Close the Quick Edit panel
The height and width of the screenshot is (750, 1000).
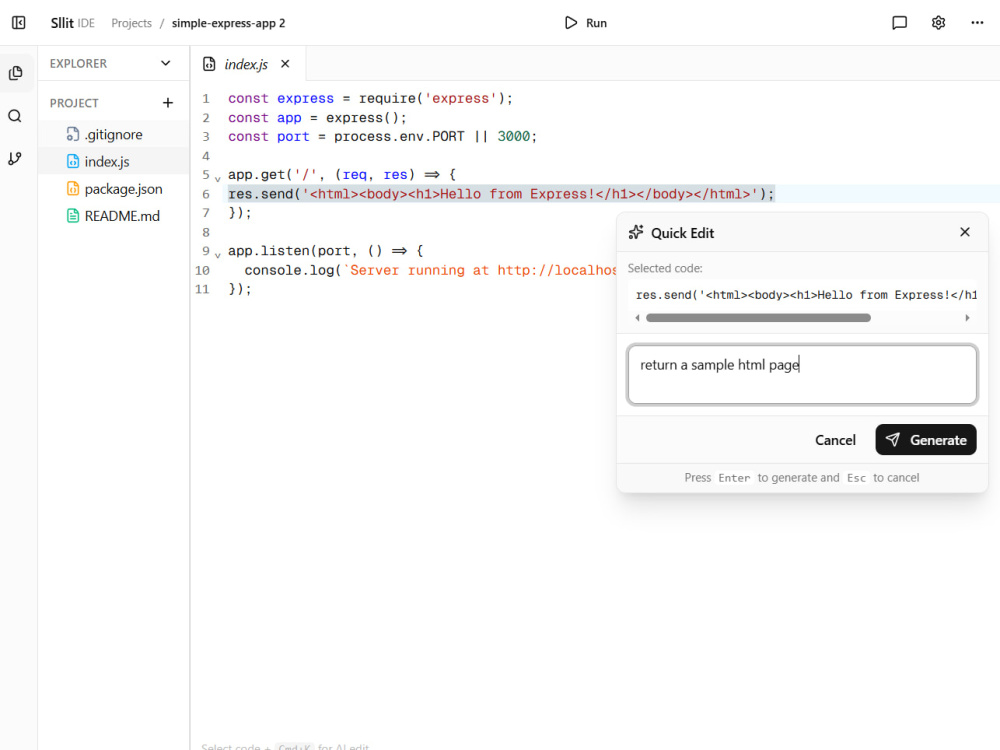point(965,232)
